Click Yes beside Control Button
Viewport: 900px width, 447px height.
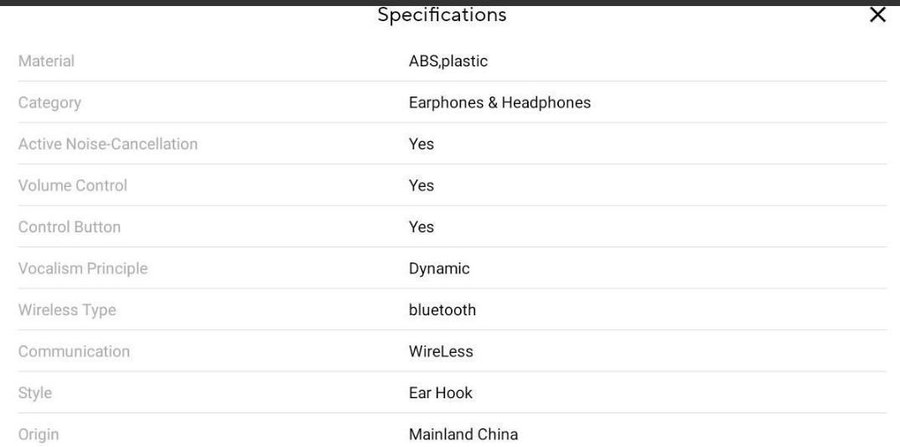[421, 227]
